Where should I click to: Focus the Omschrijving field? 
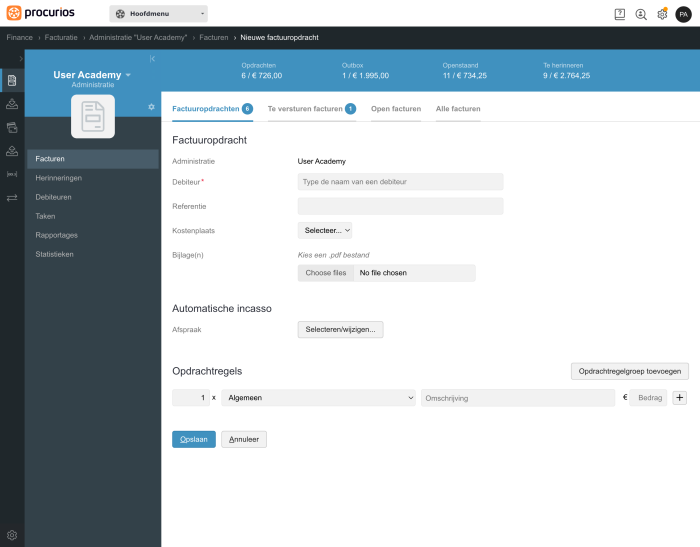click(x=518, y=398)
